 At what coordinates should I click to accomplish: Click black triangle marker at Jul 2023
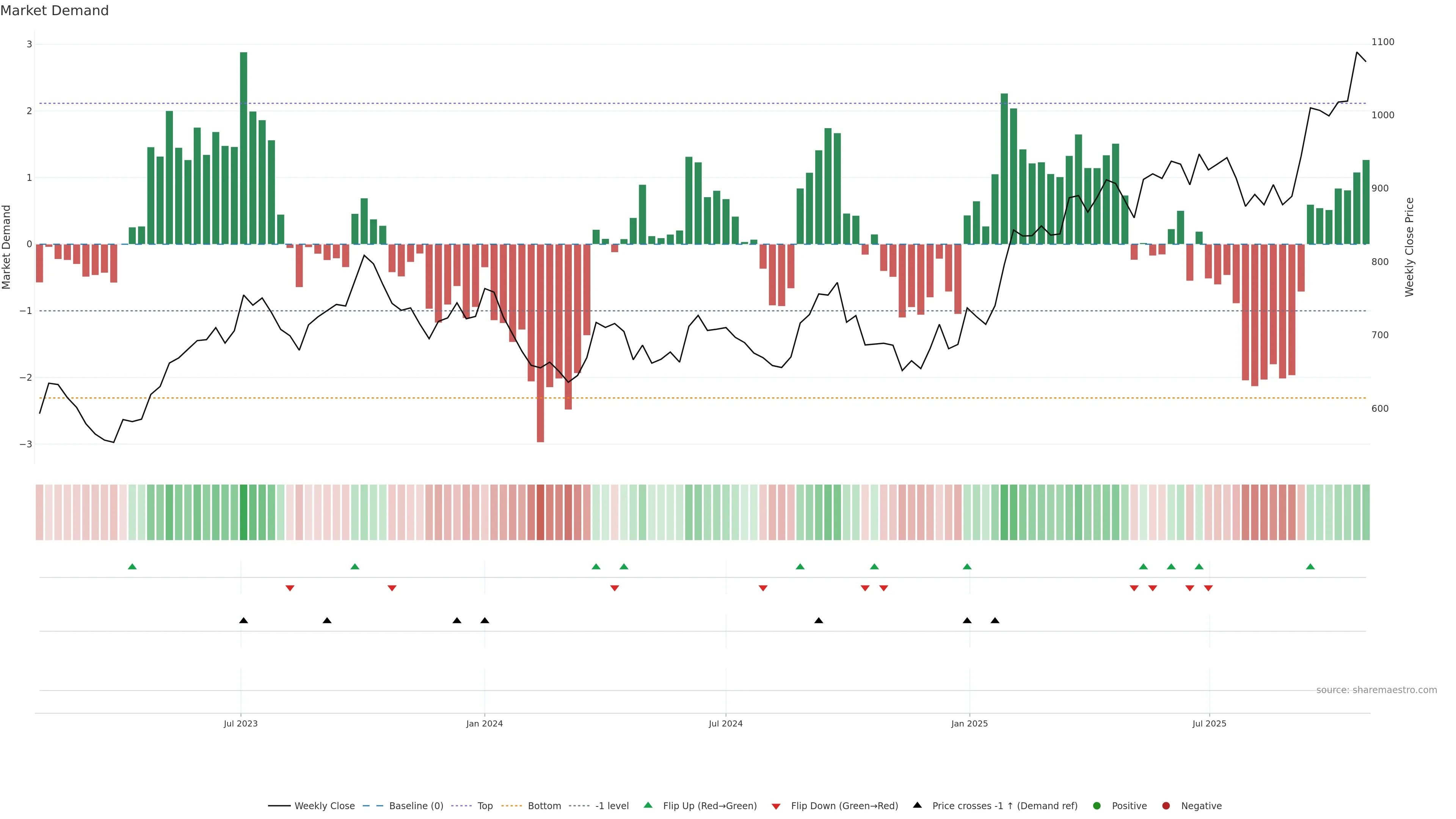point(243,621)
